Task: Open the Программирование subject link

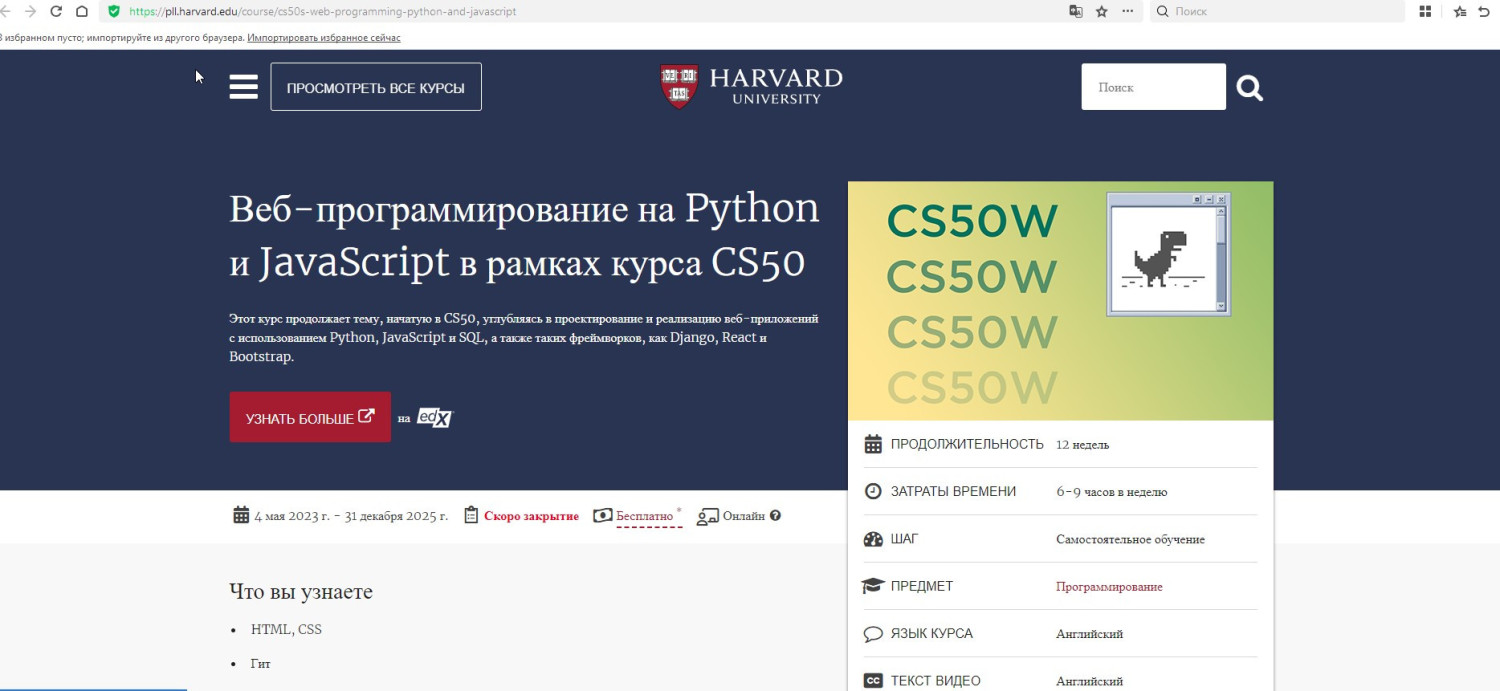Action: coord(1109,587)
